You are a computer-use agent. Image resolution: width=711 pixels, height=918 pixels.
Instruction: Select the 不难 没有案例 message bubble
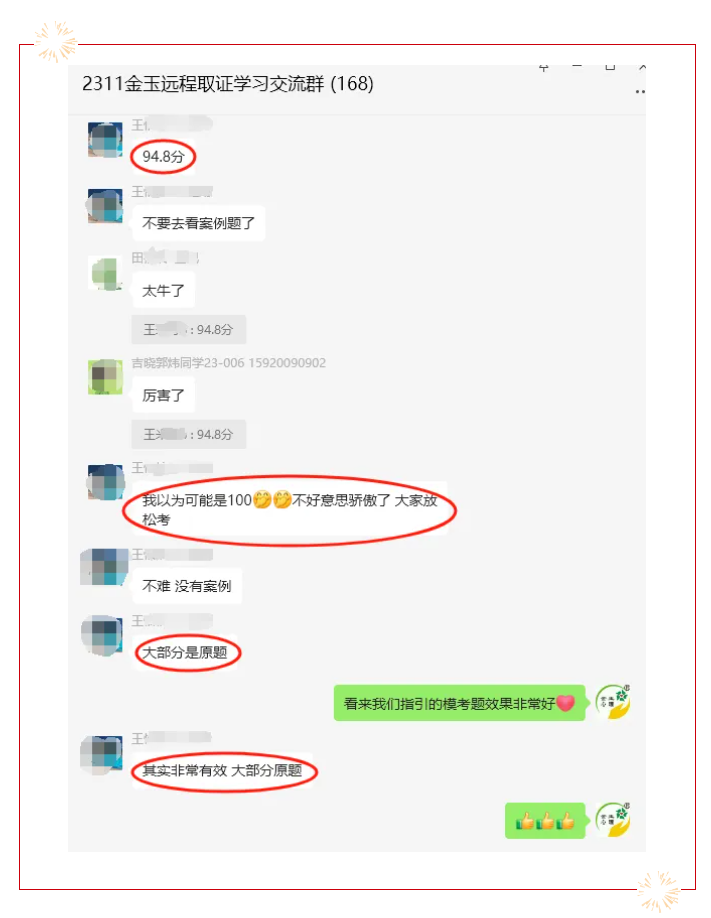pos(187,585)
